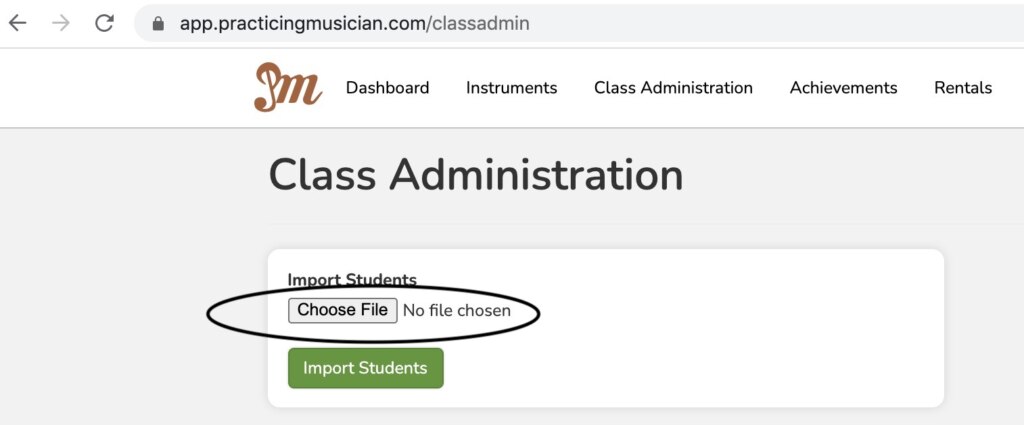This screenshot has height=425, width=1024.
Task: Click the padlock site security icon
Action: click(156, 23)
